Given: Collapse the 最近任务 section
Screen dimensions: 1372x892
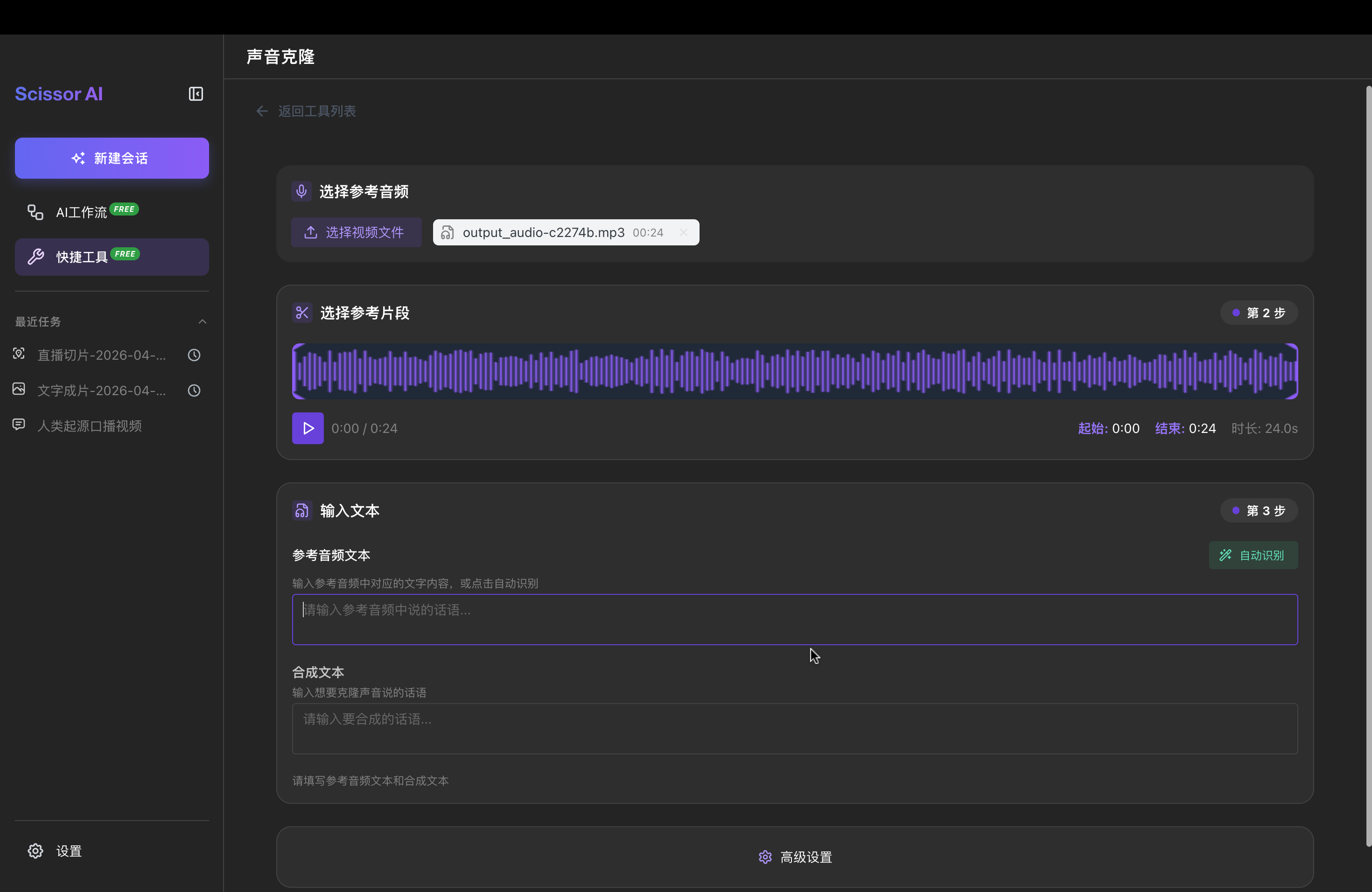Looking at the screenshot, I should coord(202,321).
